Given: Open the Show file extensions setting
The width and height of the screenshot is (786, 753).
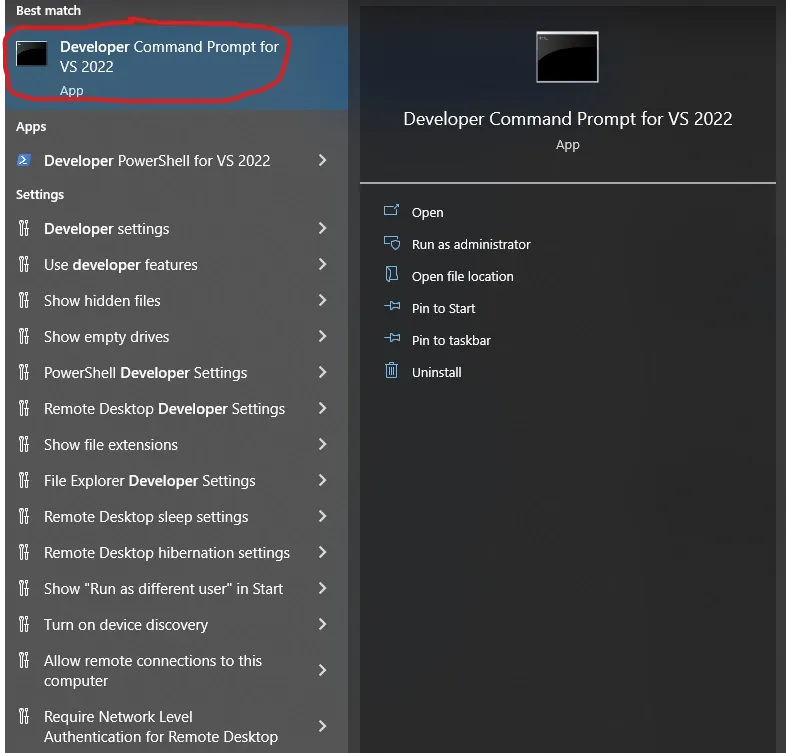Looking at the screenshot, I should coord(111,445).
